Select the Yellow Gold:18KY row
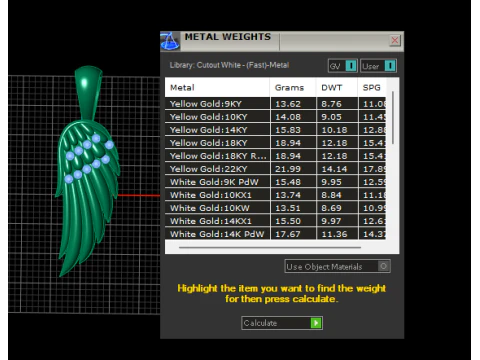 pos(275,143)
